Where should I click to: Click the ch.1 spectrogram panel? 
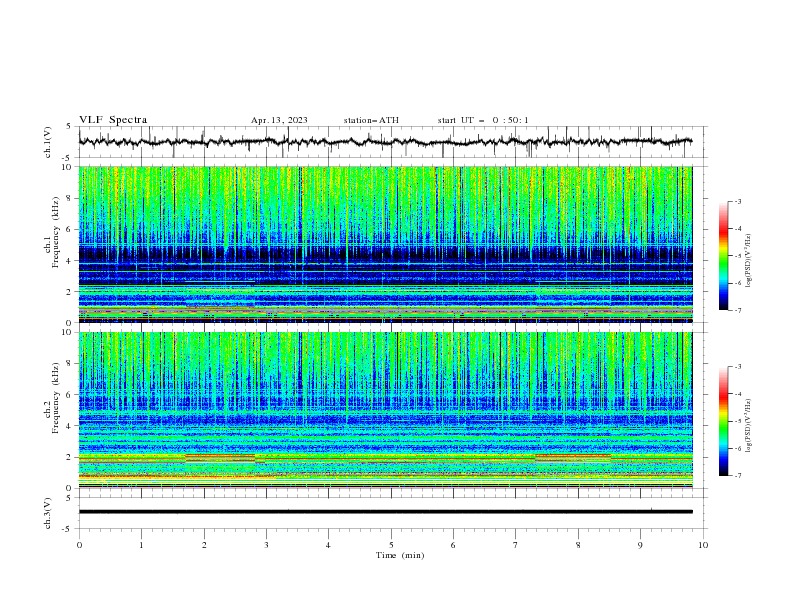coord(385,244)
